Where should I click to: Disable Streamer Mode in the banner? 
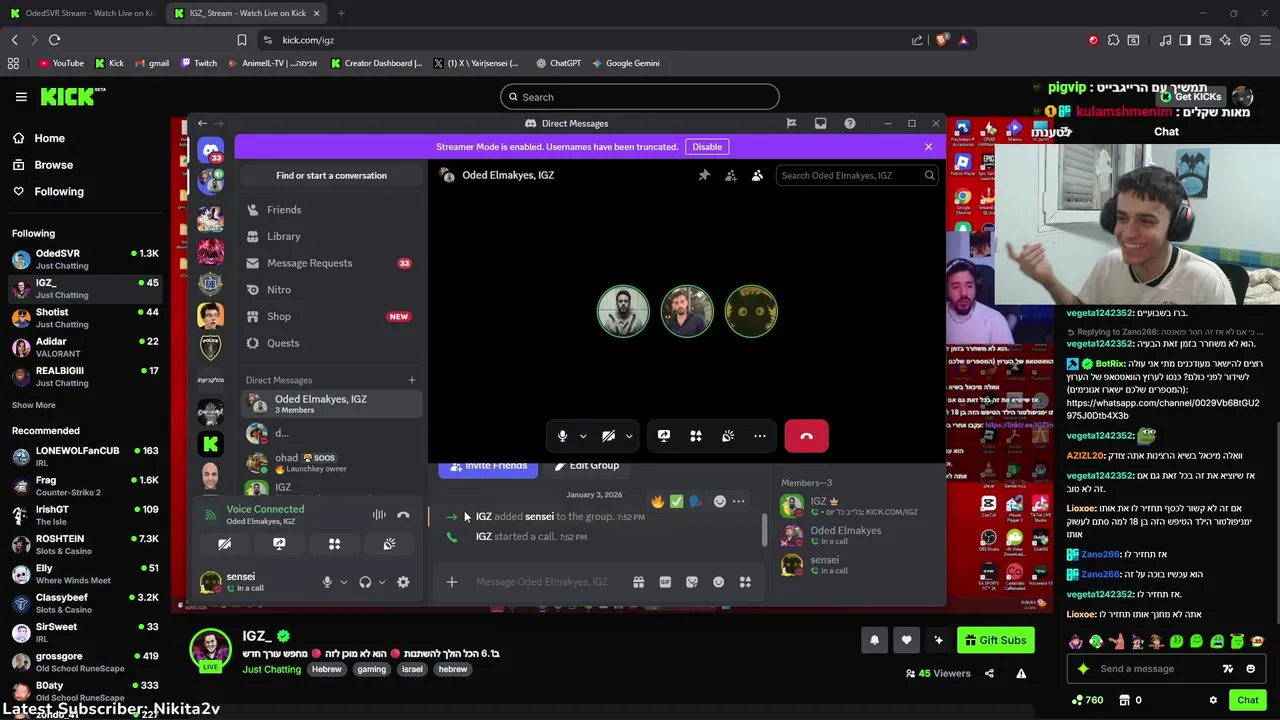point(707,147)
